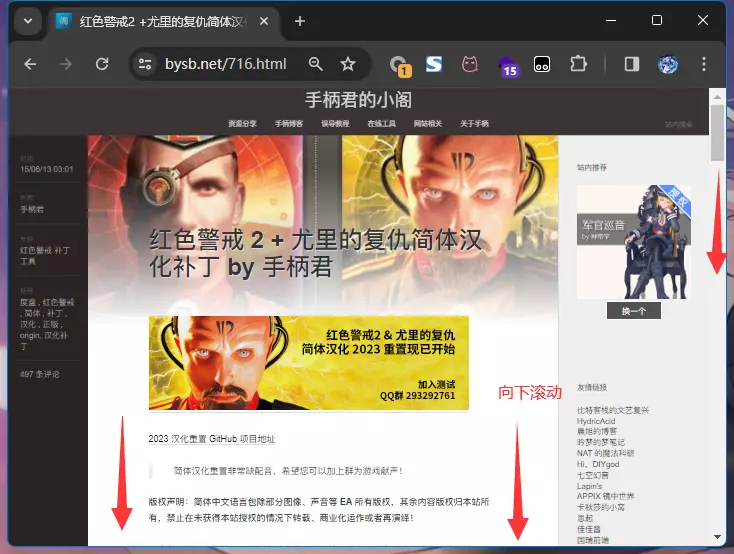Open site information icon in address bar
Viewport: 734px width, 554px height.
pyautogui.click(x=145, y=64)
